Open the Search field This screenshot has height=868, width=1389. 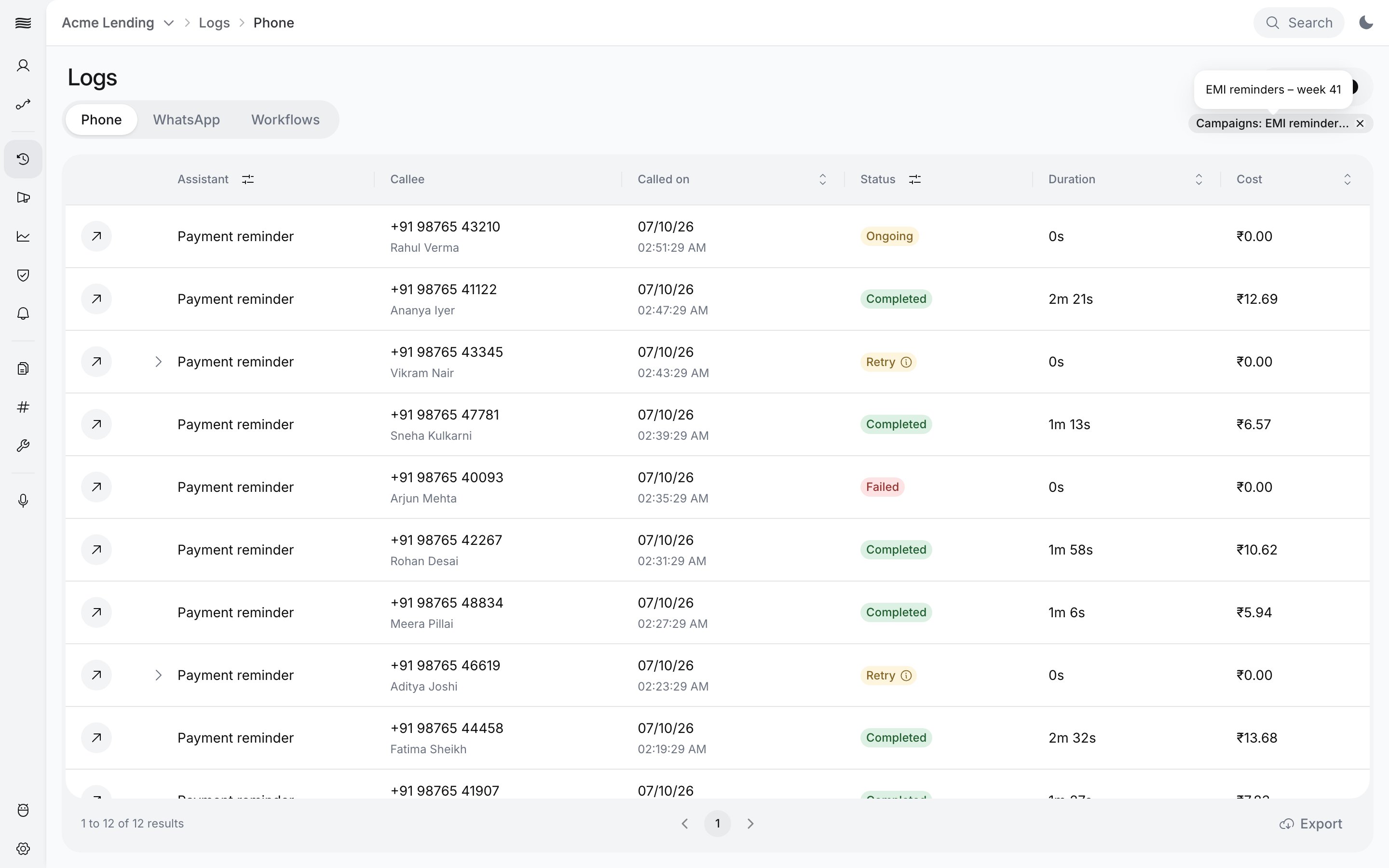pos(1298,23)
